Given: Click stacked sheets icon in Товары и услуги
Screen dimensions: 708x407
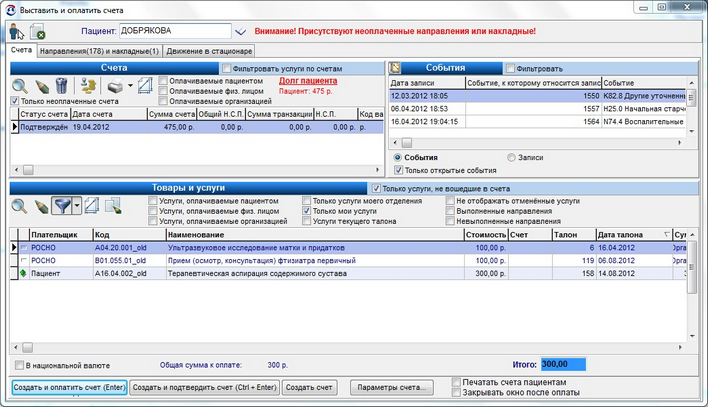Looking at the screenshot, I should tap(92, 206).
